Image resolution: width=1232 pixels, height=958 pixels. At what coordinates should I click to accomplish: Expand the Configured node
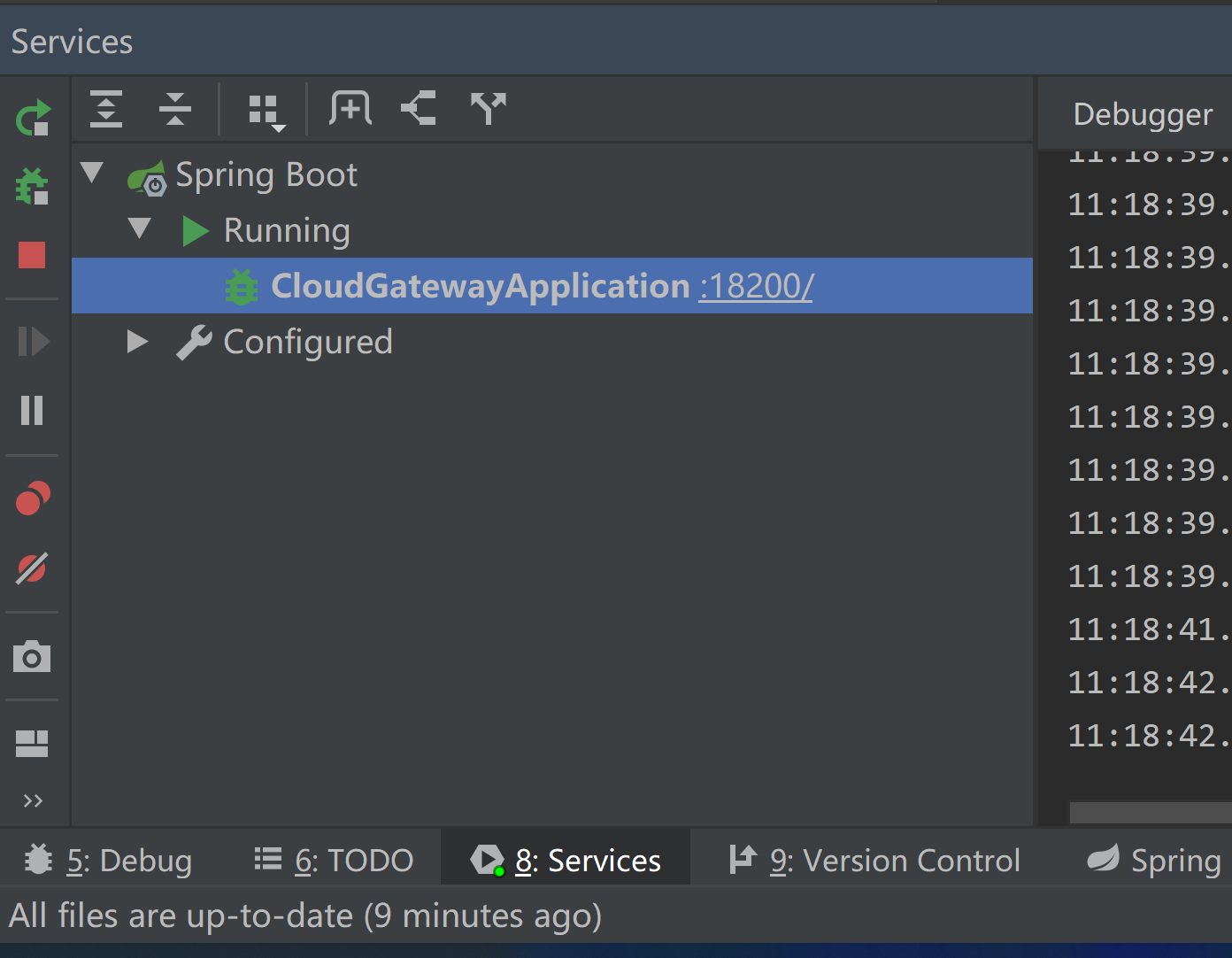(137, 341)
